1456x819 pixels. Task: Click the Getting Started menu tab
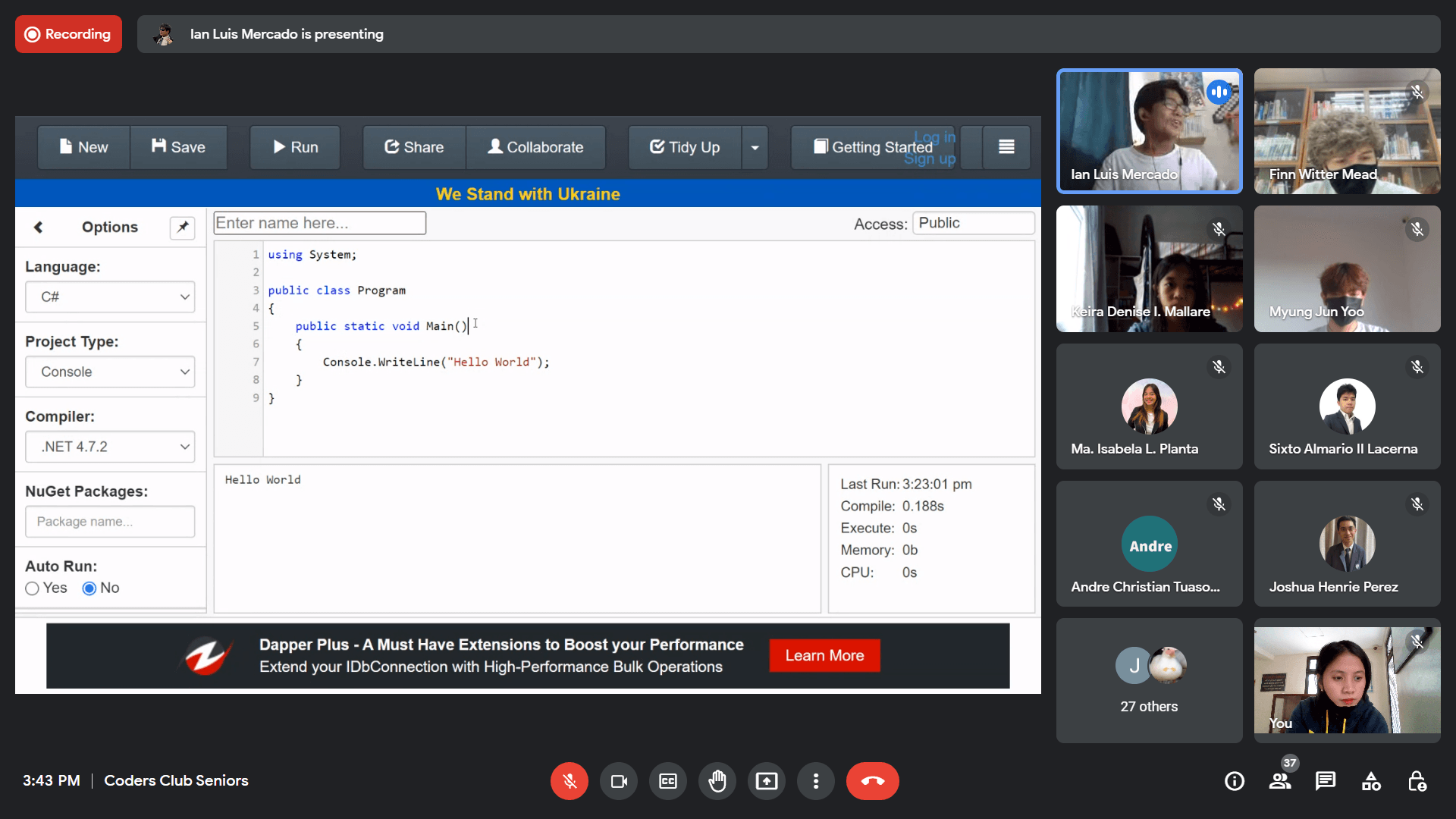[x=873, y=147]
